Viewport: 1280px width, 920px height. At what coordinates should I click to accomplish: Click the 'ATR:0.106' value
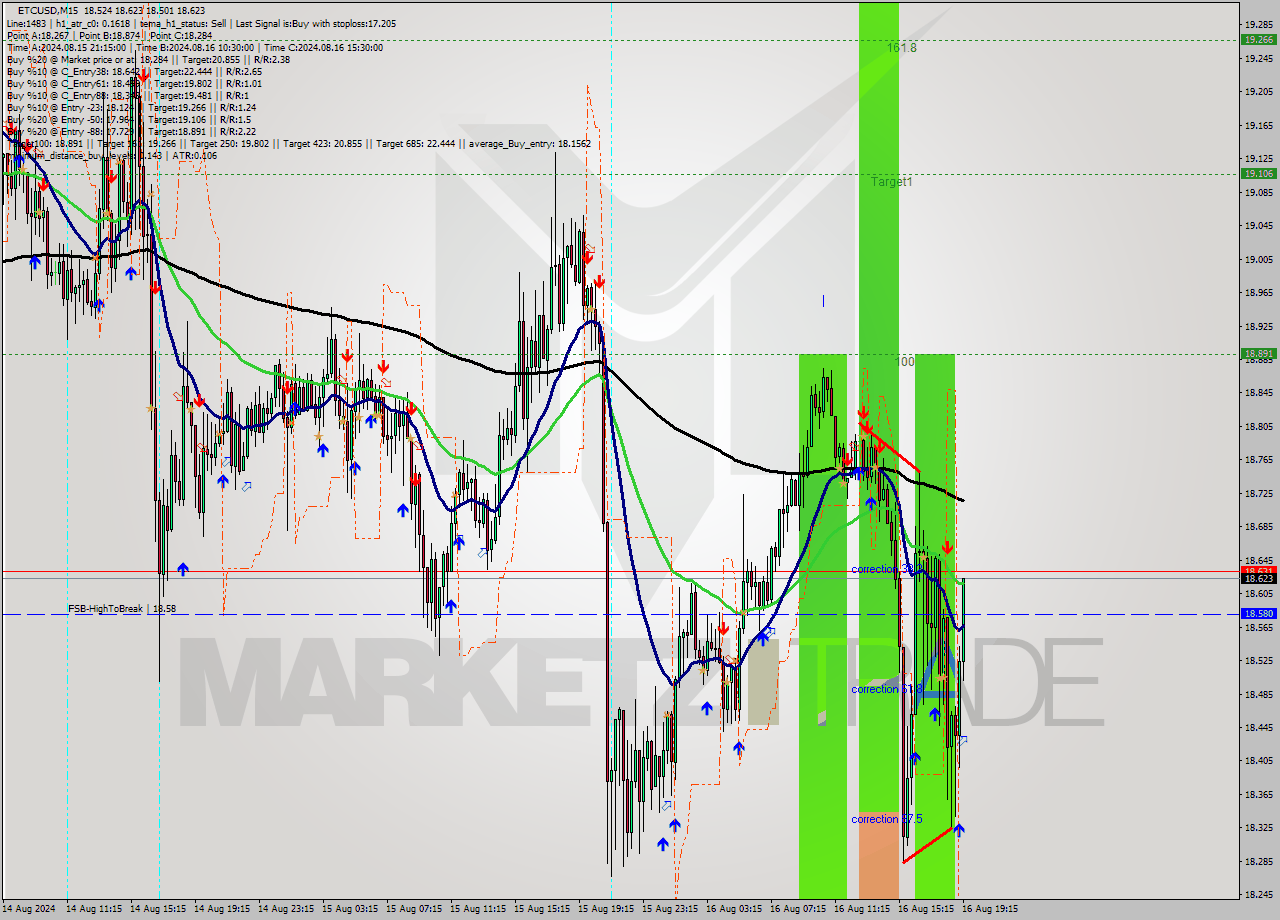(x=195, y=155)
